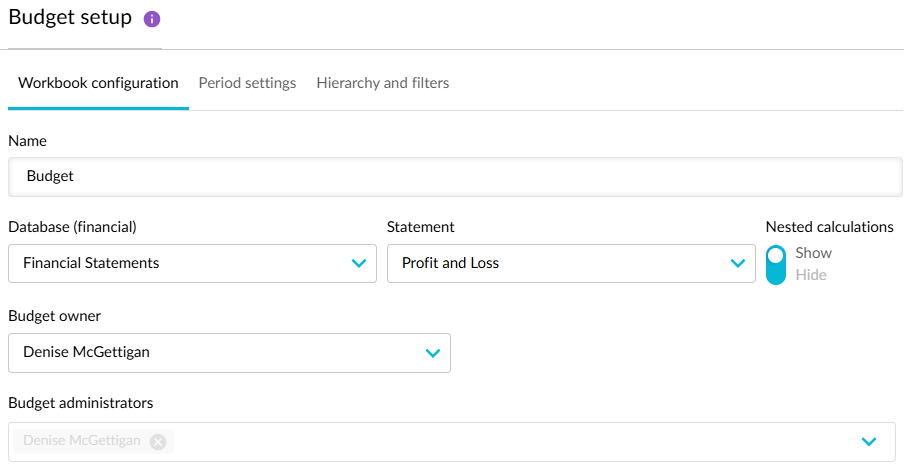Select the Show option for nested calculations
The image size is (904, 464).
(x=813, y=253)
